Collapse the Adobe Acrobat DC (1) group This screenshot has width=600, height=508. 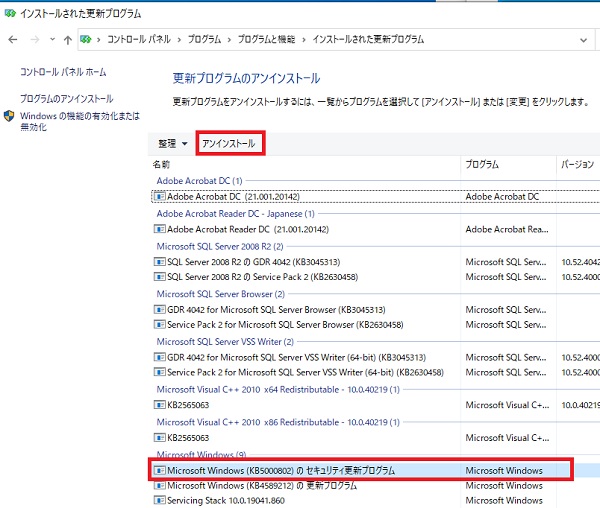point(199,181)
